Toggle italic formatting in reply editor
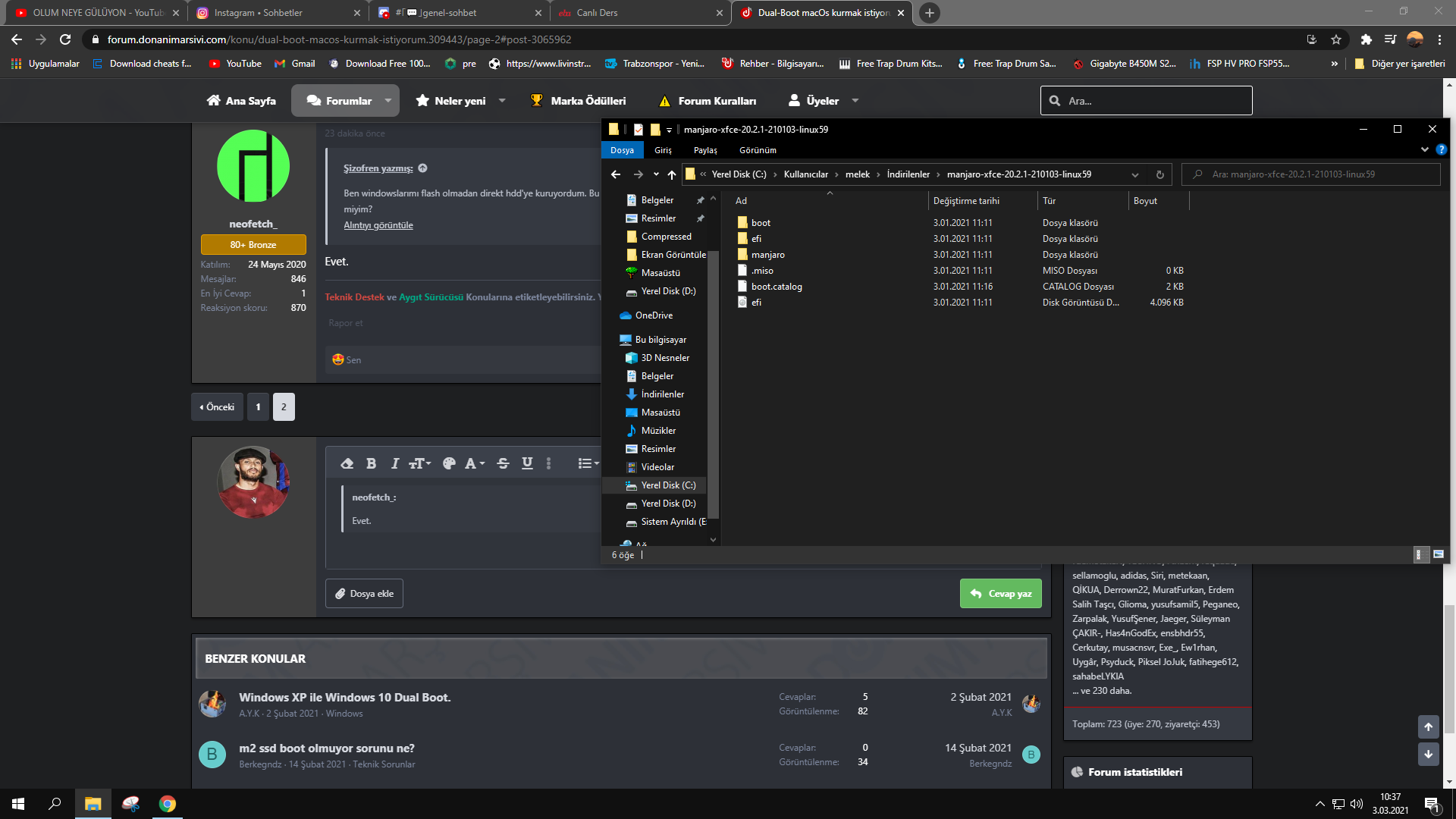Screen dimensions: 1456x819 394,463
